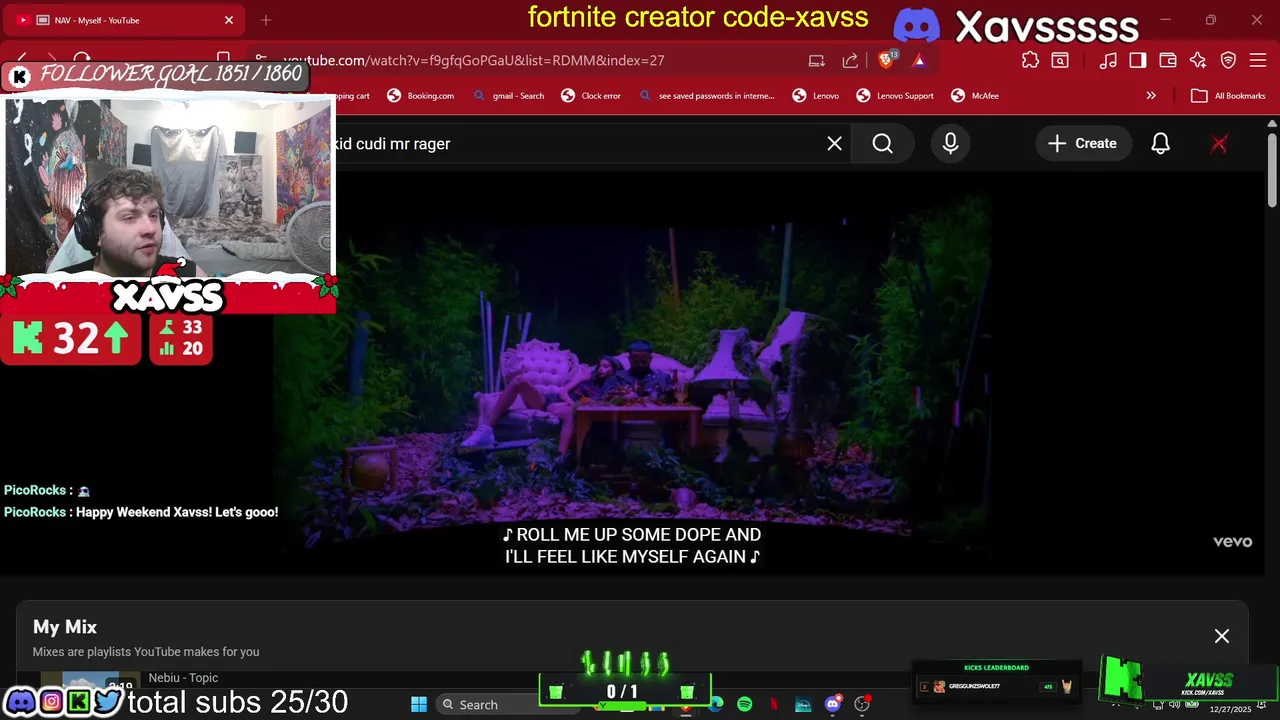Open Leo AI sparkle icon

point(1198,60)
